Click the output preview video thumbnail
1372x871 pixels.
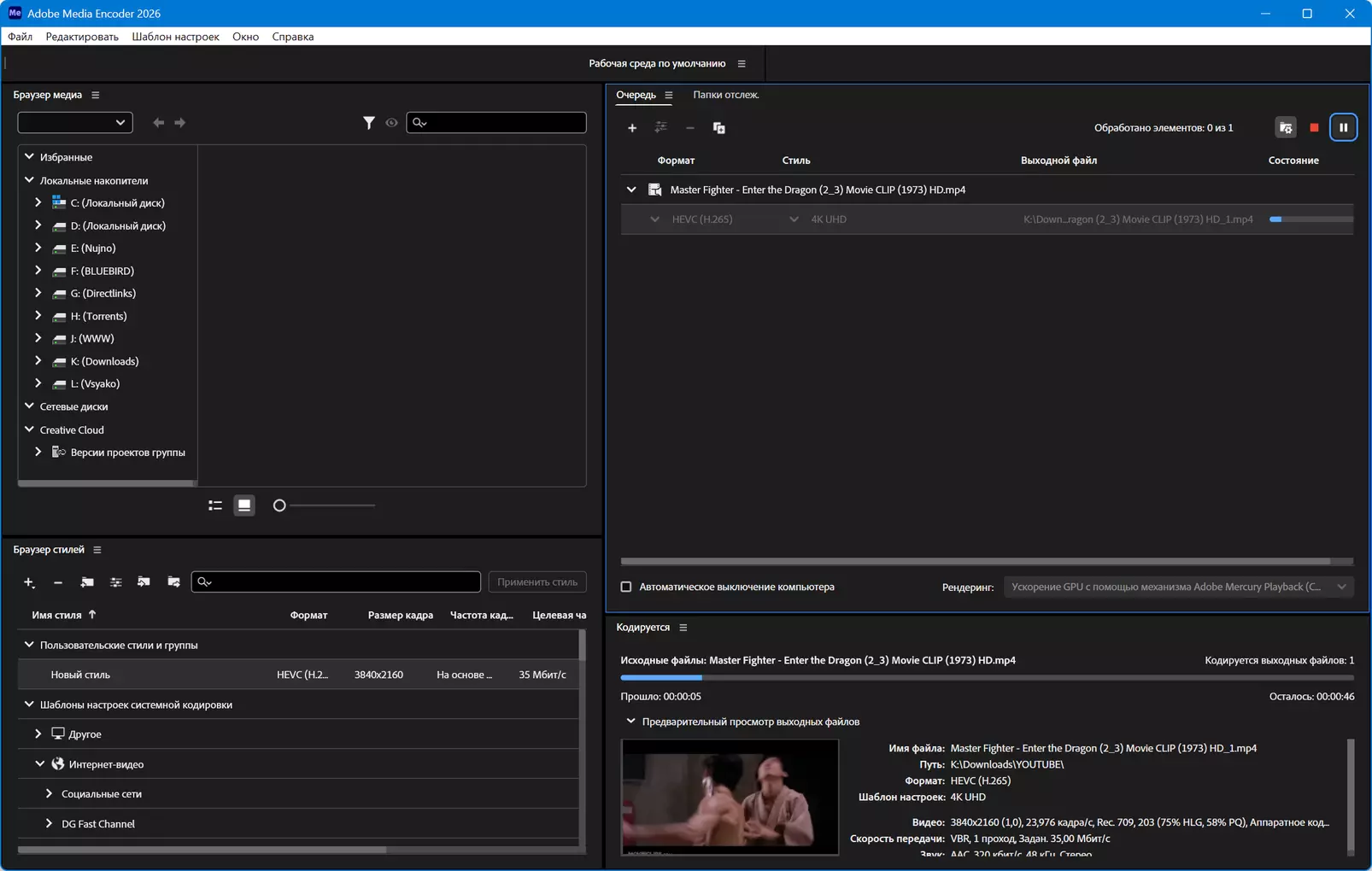pos(730,798)
